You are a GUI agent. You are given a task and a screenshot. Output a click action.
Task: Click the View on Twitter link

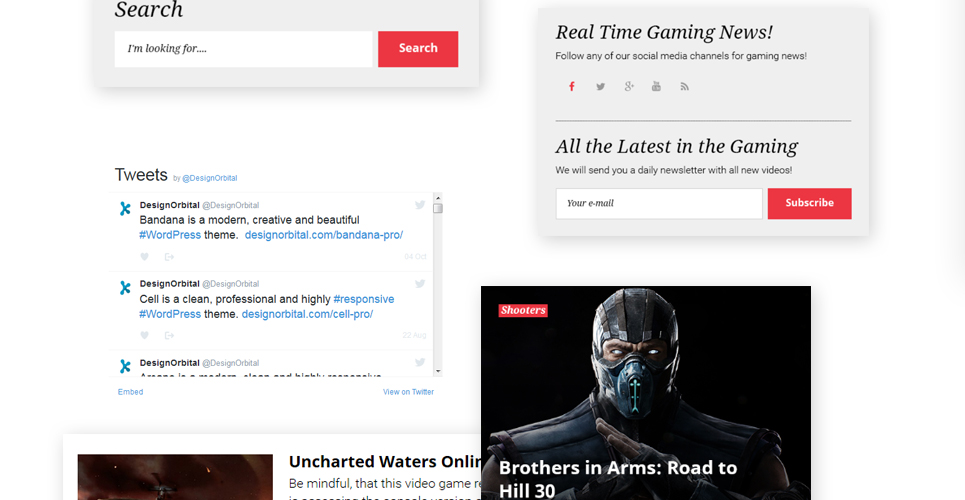click(408, 392)
